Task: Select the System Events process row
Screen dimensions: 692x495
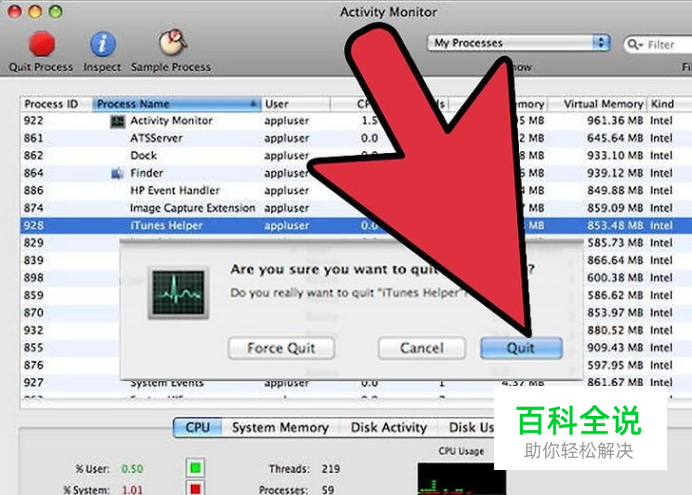Action: point(356,383)
